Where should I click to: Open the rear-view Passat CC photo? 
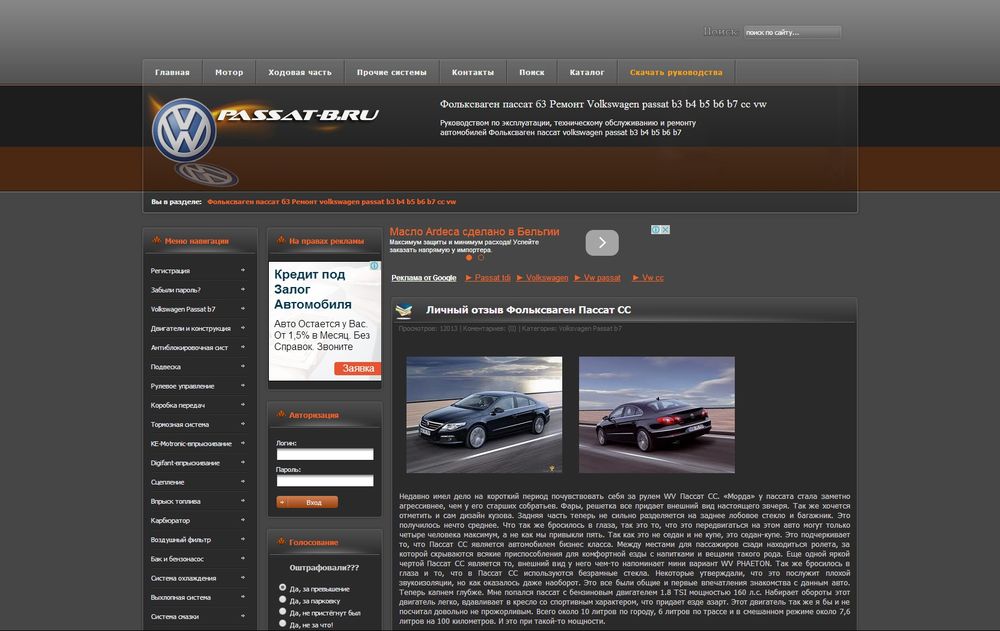click(x=657, y=415)
